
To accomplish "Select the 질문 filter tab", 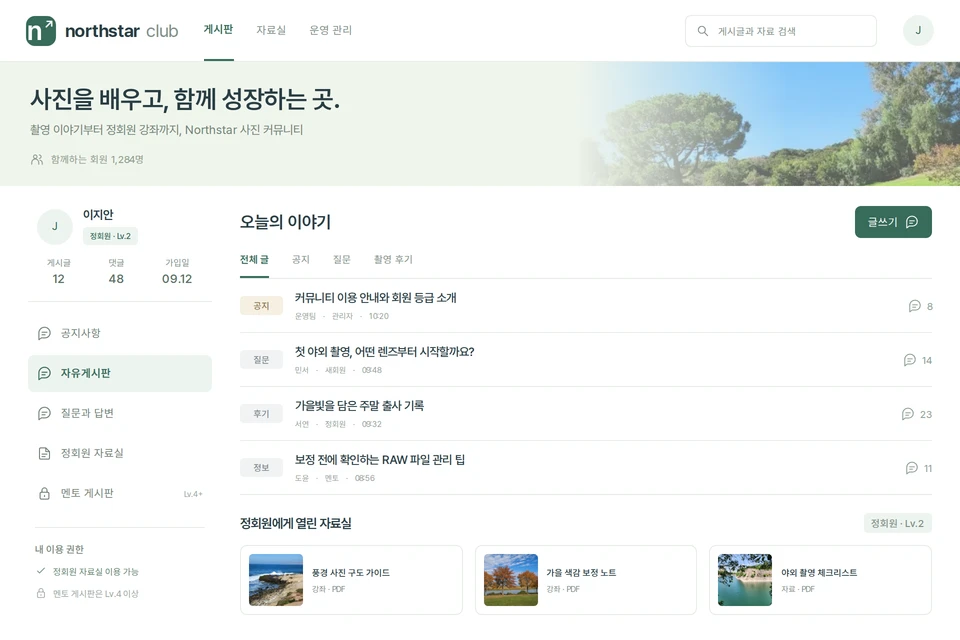I will 342,260.
